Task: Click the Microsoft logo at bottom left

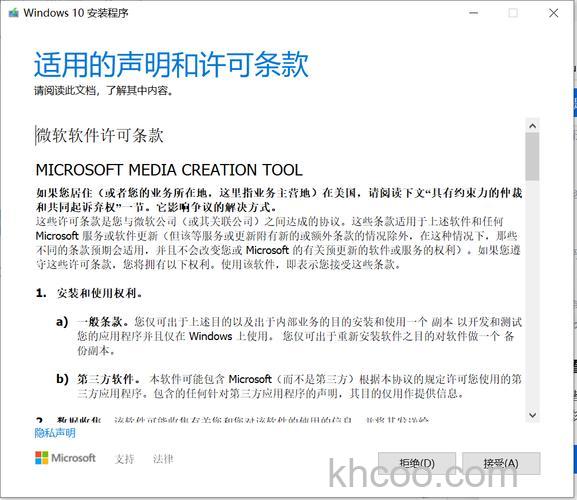Action: (65, 458)
